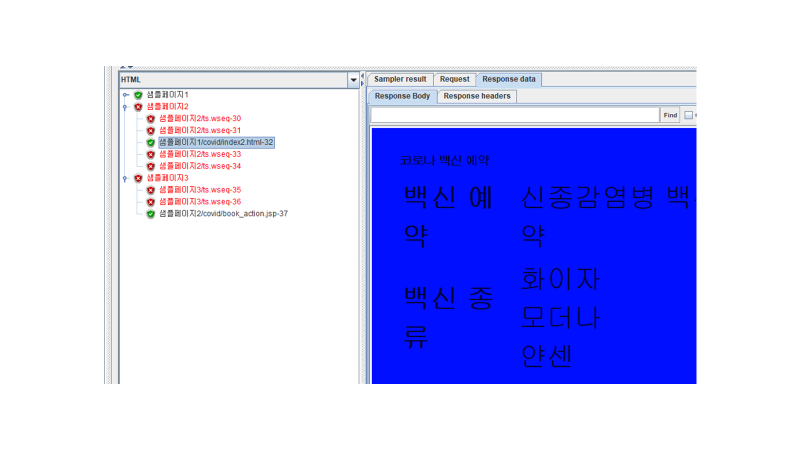Click the heading text 코로나 백신 예약
The height and width of the screenshot is (450, 800).
(x=444, y=161)
